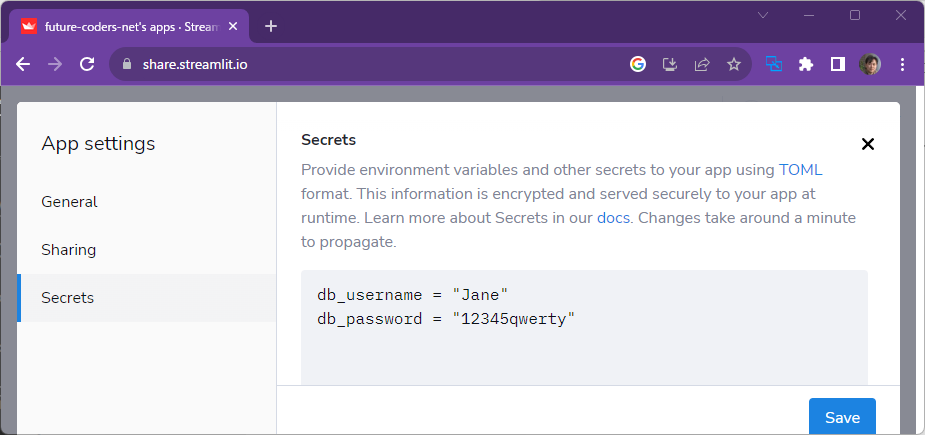Open Chrome three-dot menu
This screenshot has height=435, width=925.
pos(902,64)
